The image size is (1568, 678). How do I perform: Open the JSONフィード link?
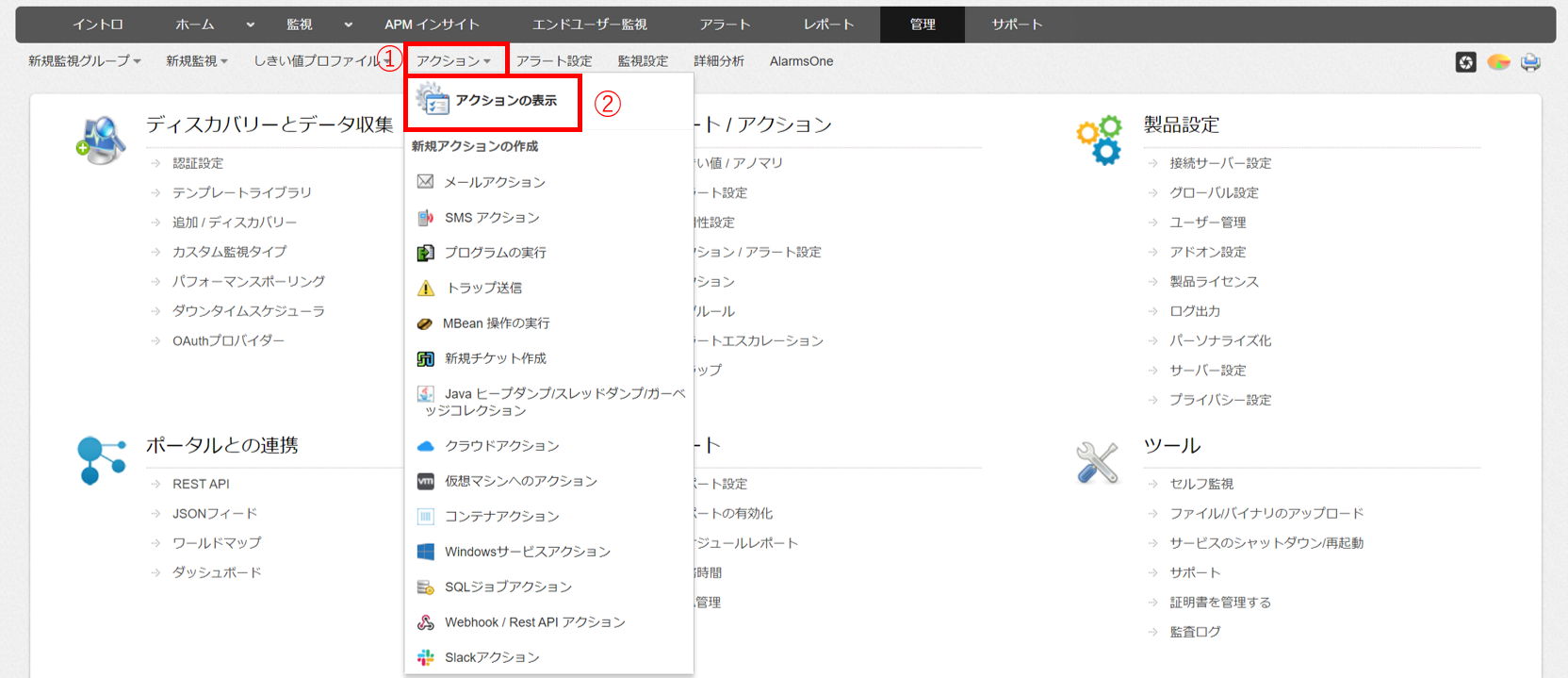214,514
